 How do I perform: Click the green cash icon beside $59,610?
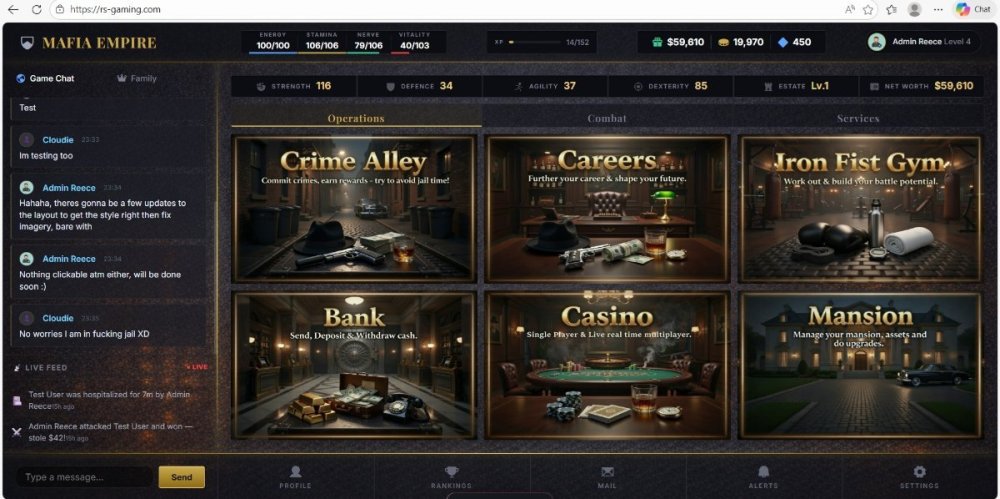pos(658,42)
